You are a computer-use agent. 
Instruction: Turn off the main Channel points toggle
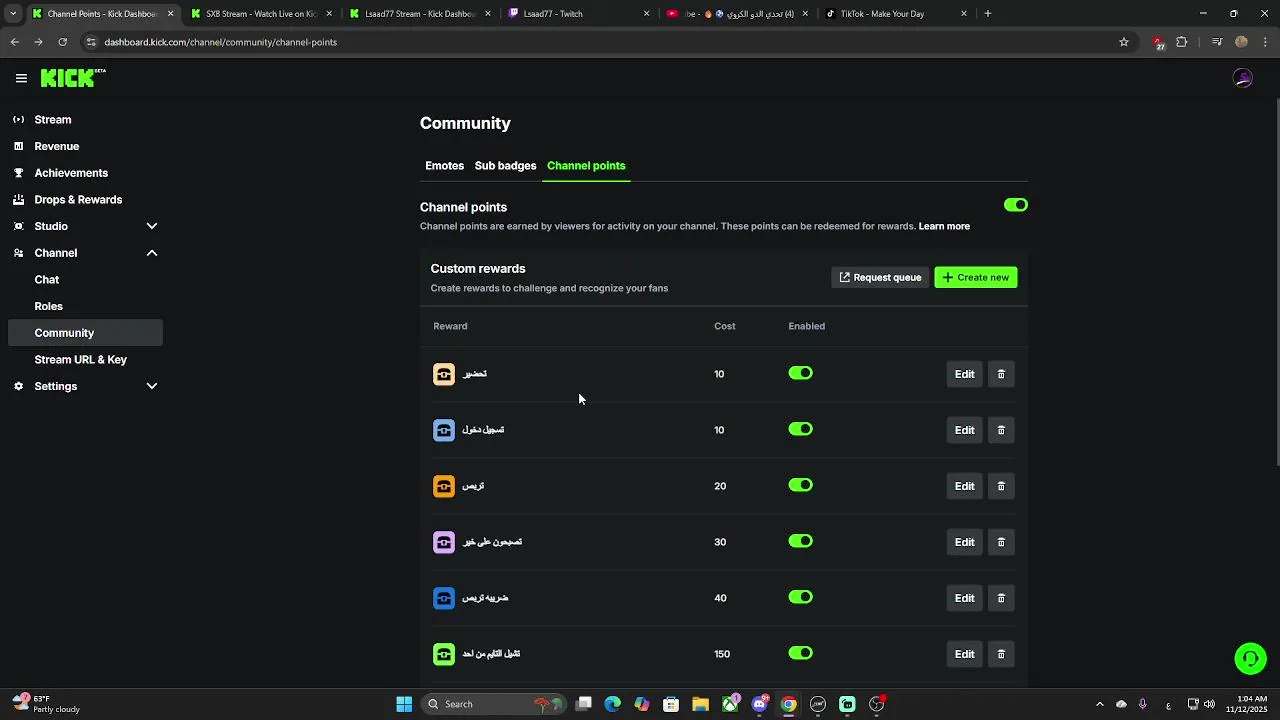[x=1016, y=205]
